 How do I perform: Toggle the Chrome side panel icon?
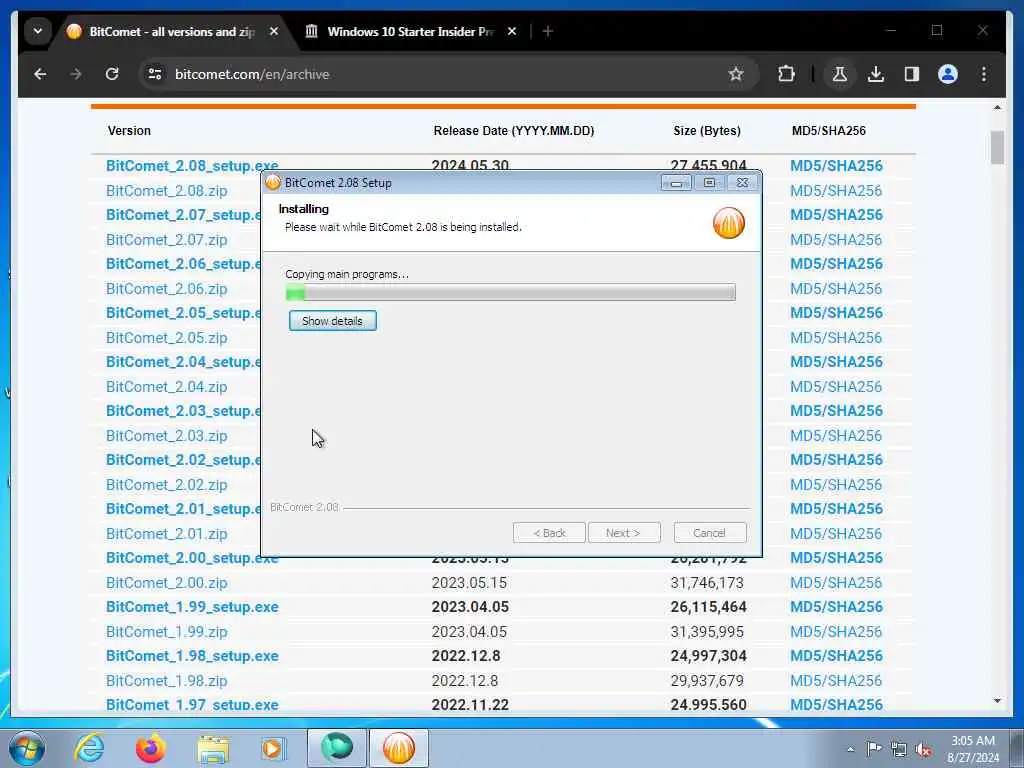point(912,74)
